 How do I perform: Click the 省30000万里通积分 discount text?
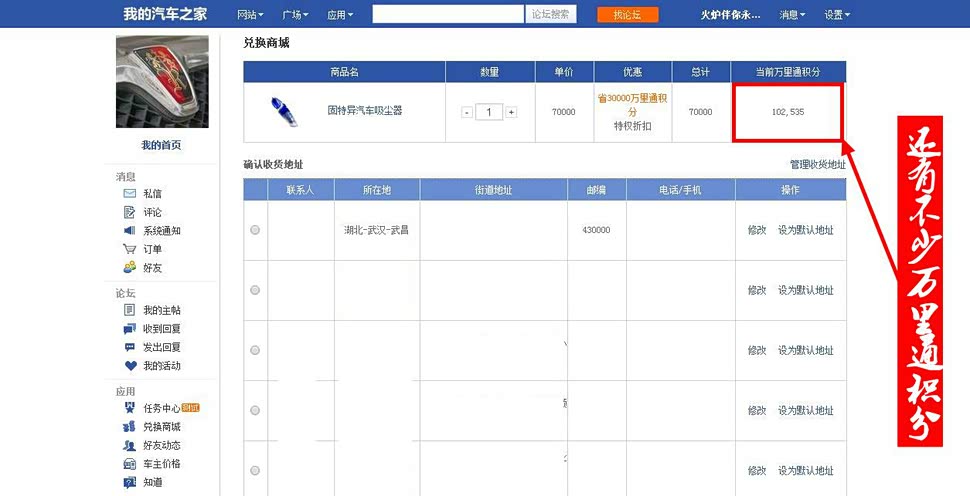tap(632, 105)
